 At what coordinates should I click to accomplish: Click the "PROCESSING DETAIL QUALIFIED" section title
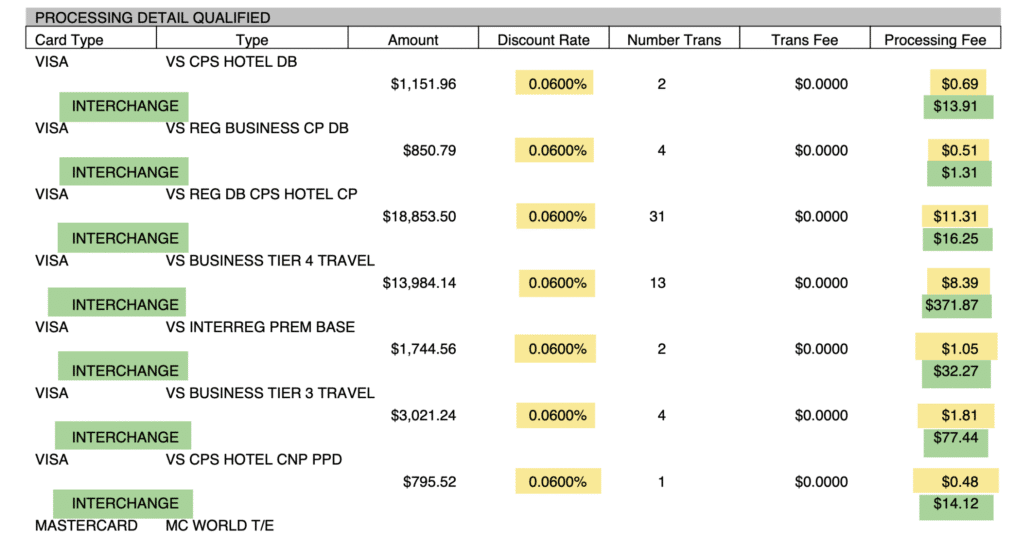coord(152,18)
